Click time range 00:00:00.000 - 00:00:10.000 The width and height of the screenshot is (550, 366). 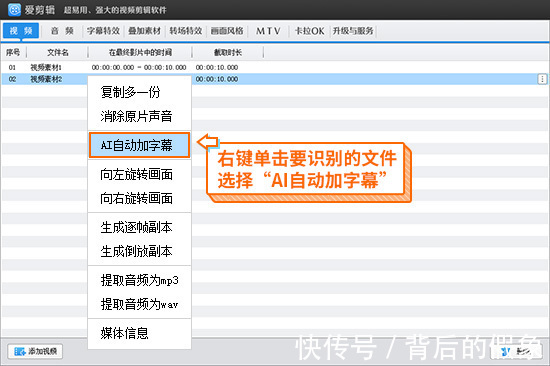coord(139,67)
